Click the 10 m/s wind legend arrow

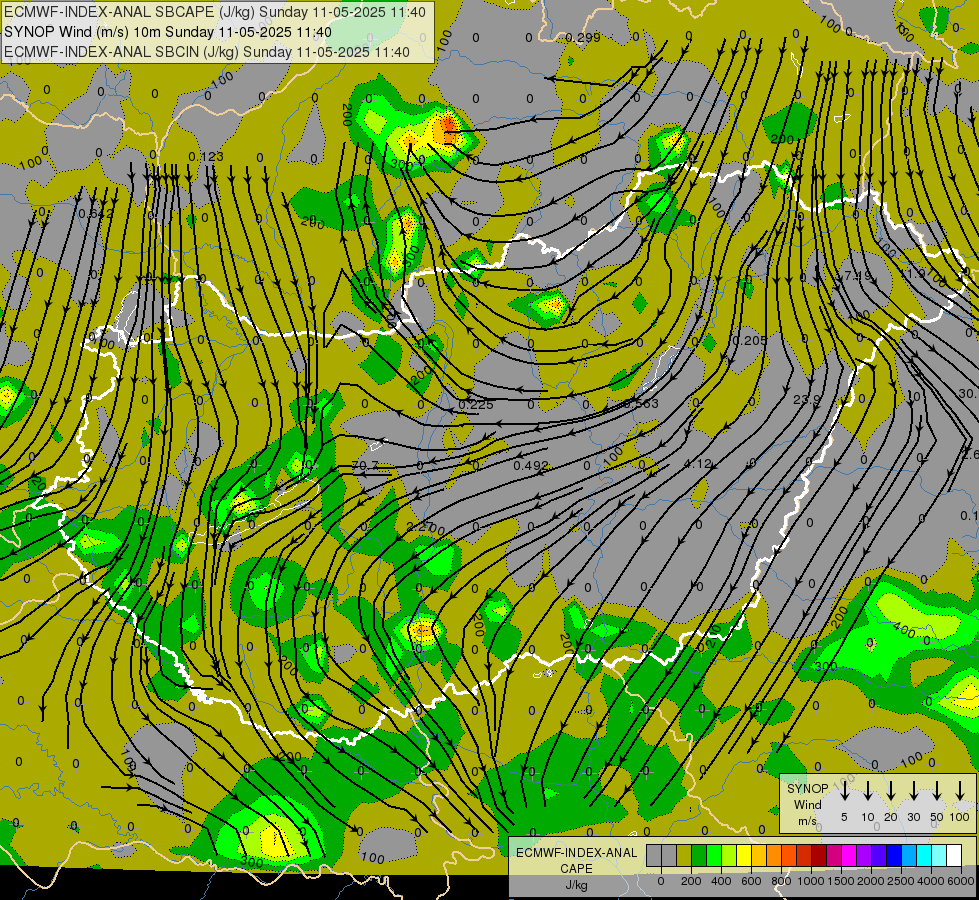867,790
